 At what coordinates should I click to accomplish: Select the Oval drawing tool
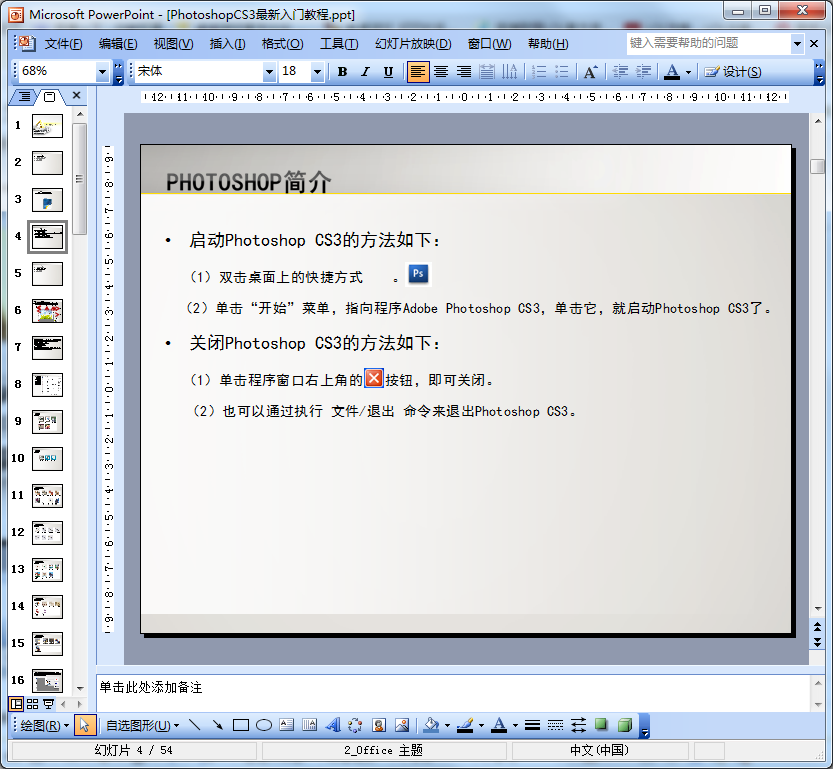264,726
